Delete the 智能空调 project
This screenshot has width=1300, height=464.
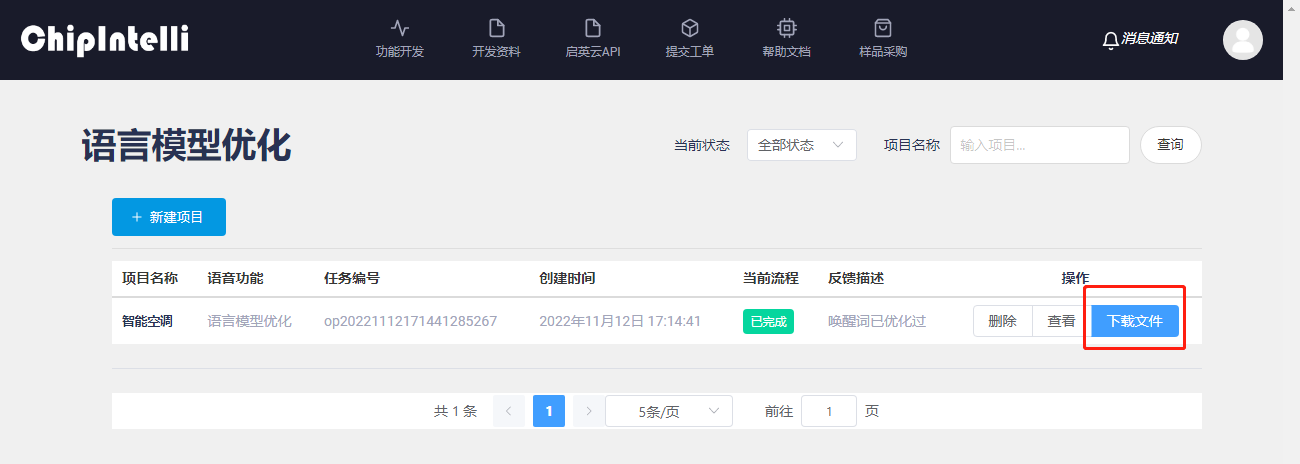pos(1002,321)
